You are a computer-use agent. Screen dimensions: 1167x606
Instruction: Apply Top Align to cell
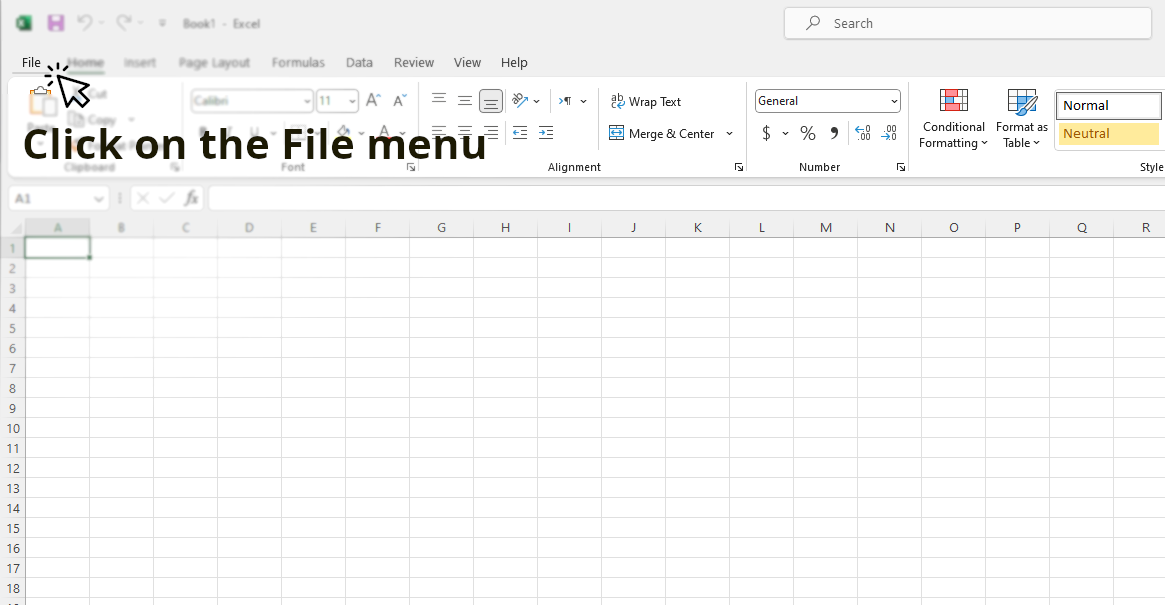(x=439, y=100)
